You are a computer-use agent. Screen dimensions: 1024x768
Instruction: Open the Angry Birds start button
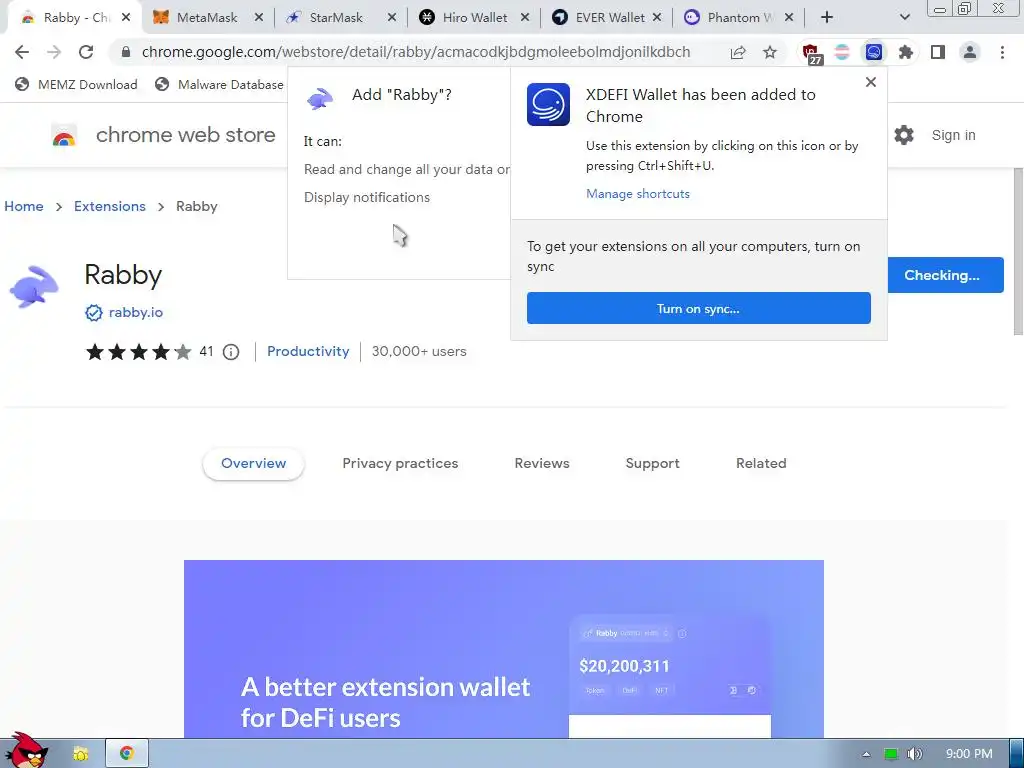(x=26, y=750)
